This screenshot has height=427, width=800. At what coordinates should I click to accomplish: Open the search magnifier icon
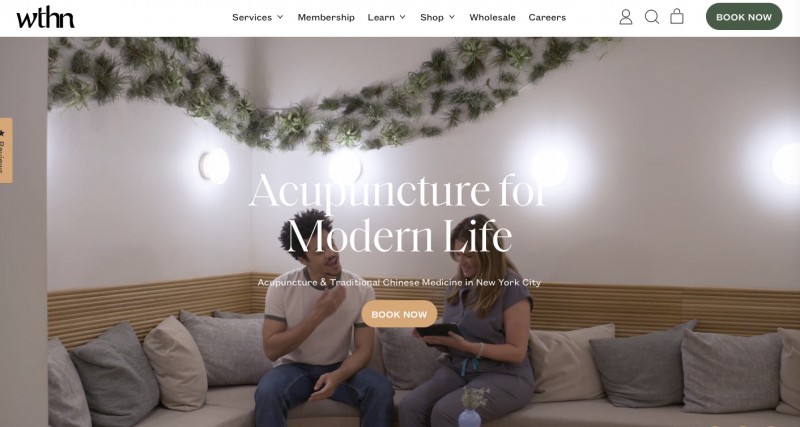coord(652,17)
